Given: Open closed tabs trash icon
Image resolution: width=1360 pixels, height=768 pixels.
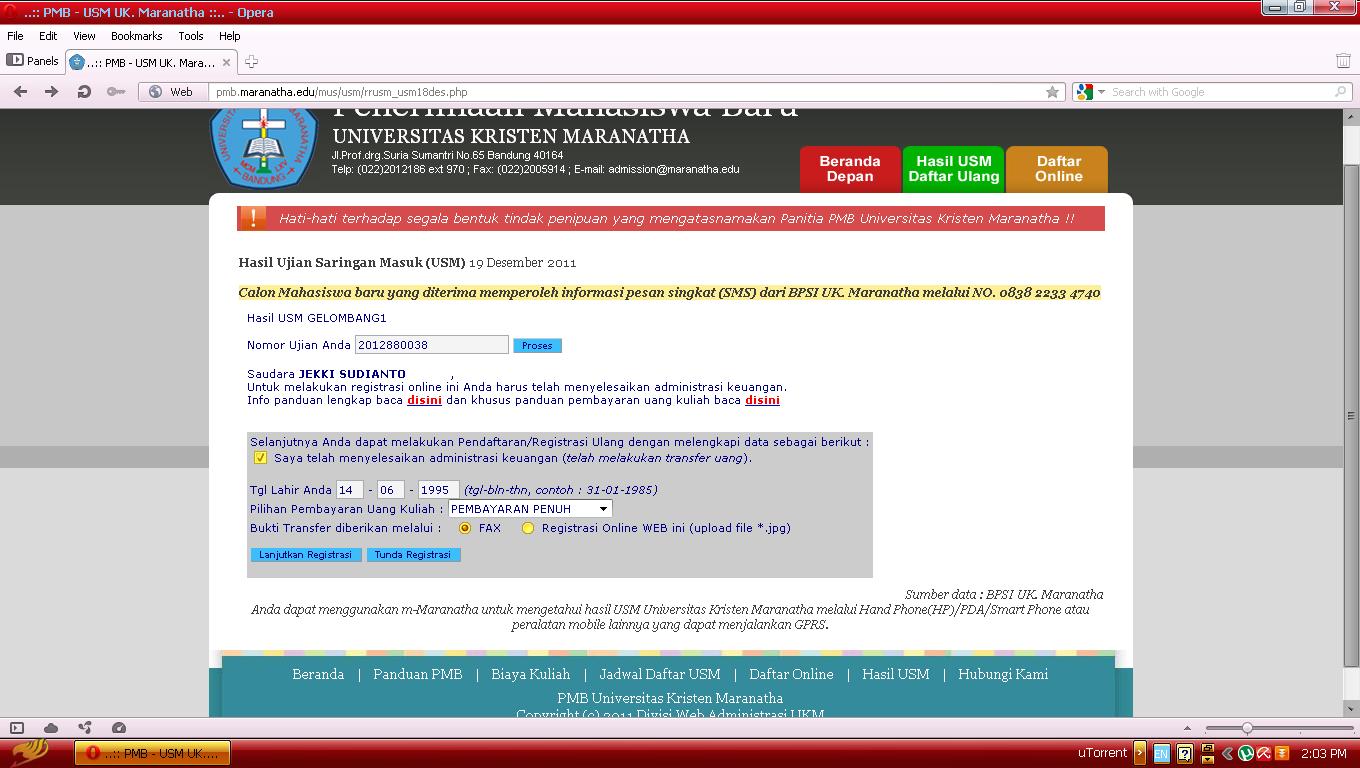Looking at the screenshot, I should pyautogui.click(x=1343, y=61).
